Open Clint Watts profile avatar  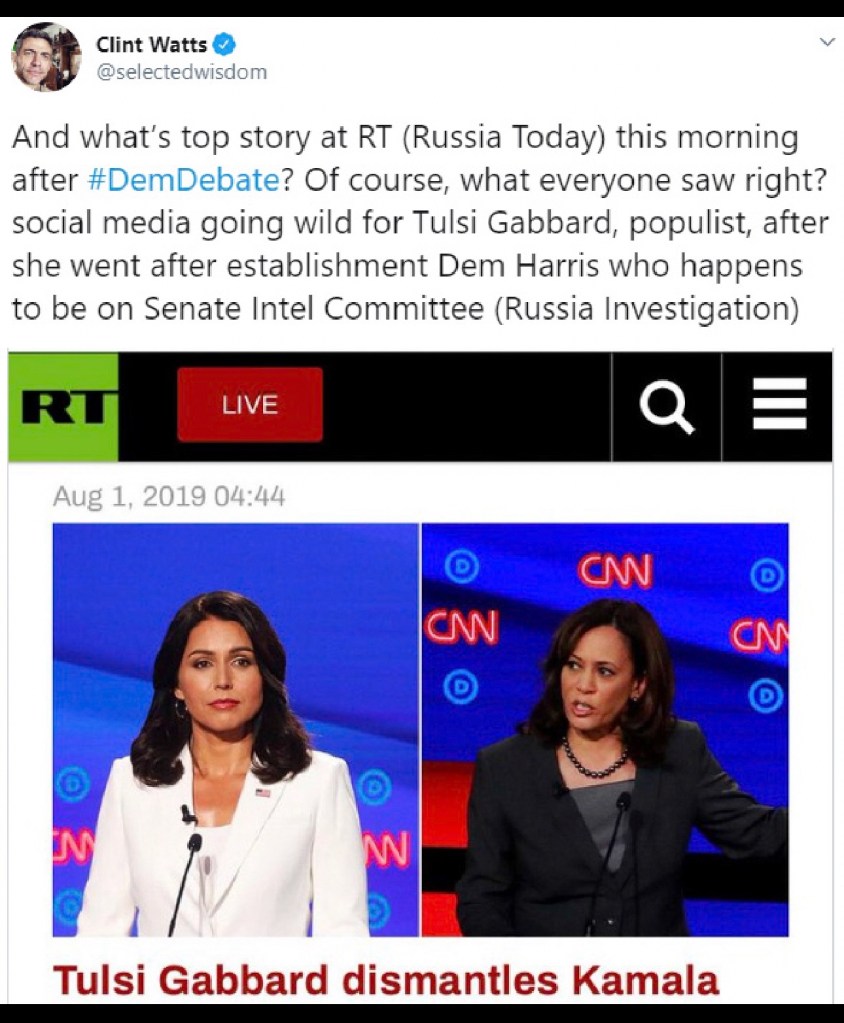click(46, 57)
